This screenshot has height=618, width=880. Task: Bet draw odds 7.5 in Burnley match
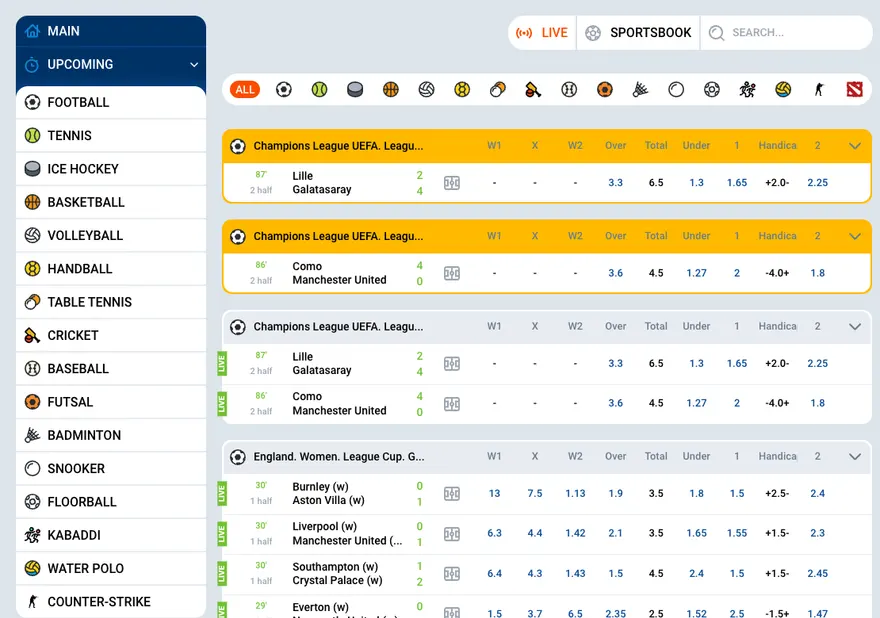535,493
